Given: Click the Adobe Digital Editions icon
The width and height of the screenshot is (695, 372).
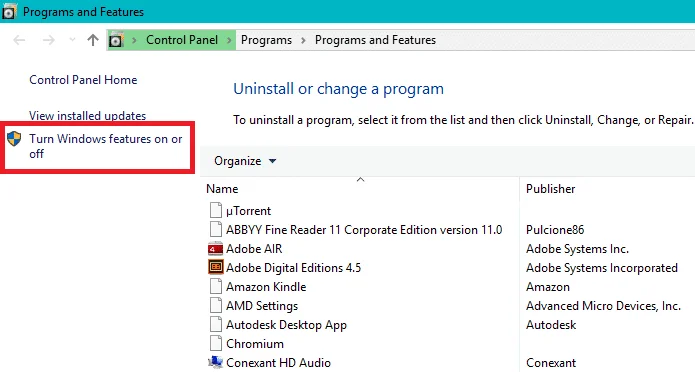Looking at the screenshot, I should point(215,267).
